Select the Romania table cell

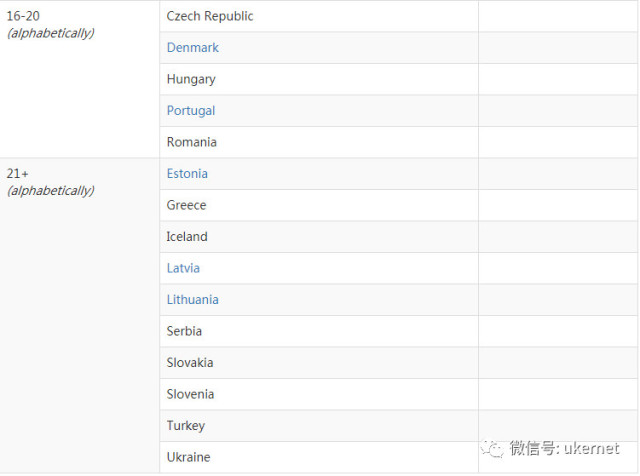tap(192, 142)
